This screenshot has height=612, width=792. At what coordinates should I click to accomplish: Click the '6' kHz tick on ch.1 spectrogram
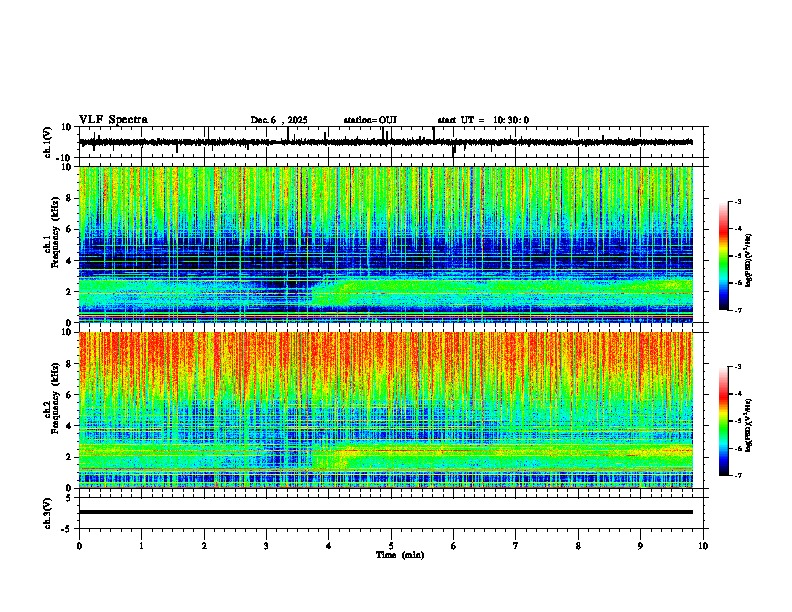69,230
